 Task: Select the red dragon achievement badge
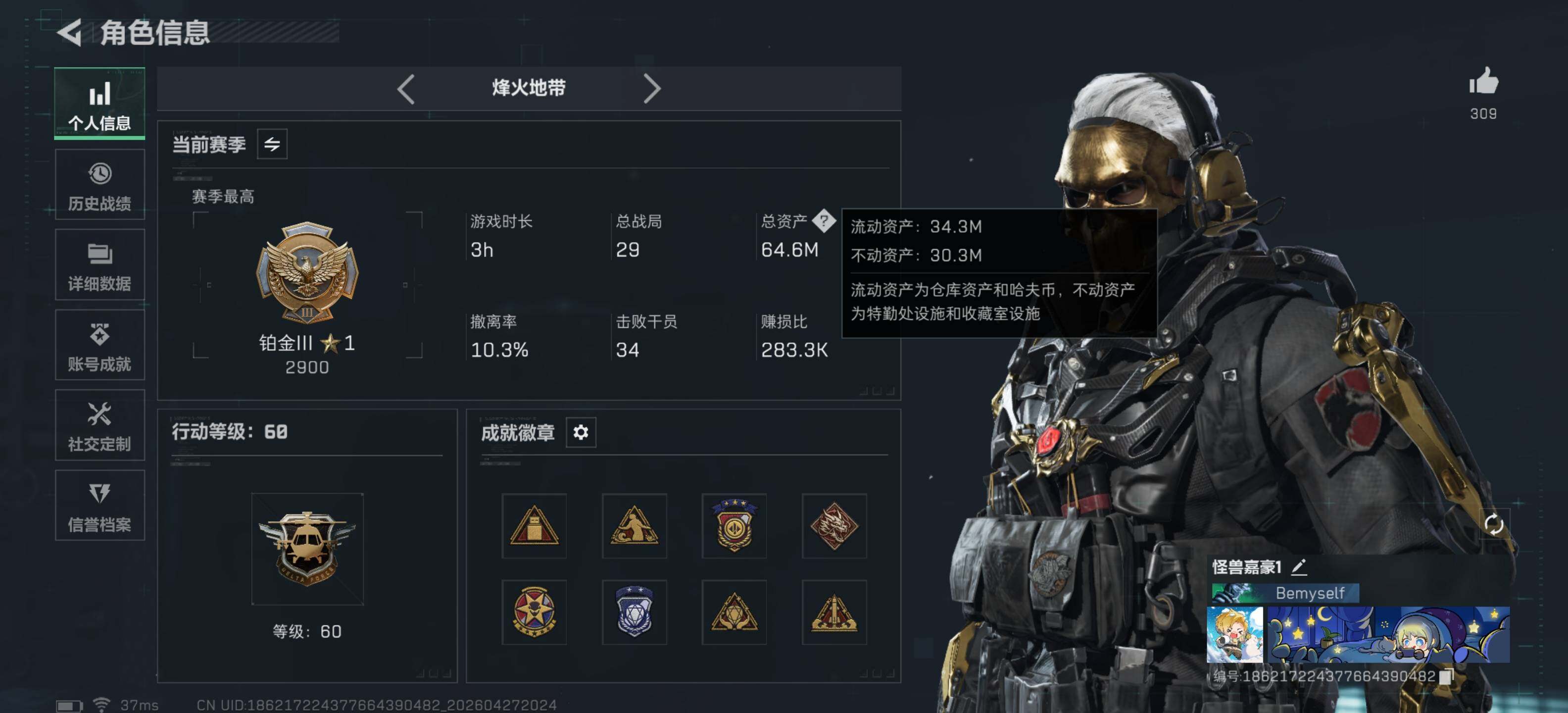[834, 526]
